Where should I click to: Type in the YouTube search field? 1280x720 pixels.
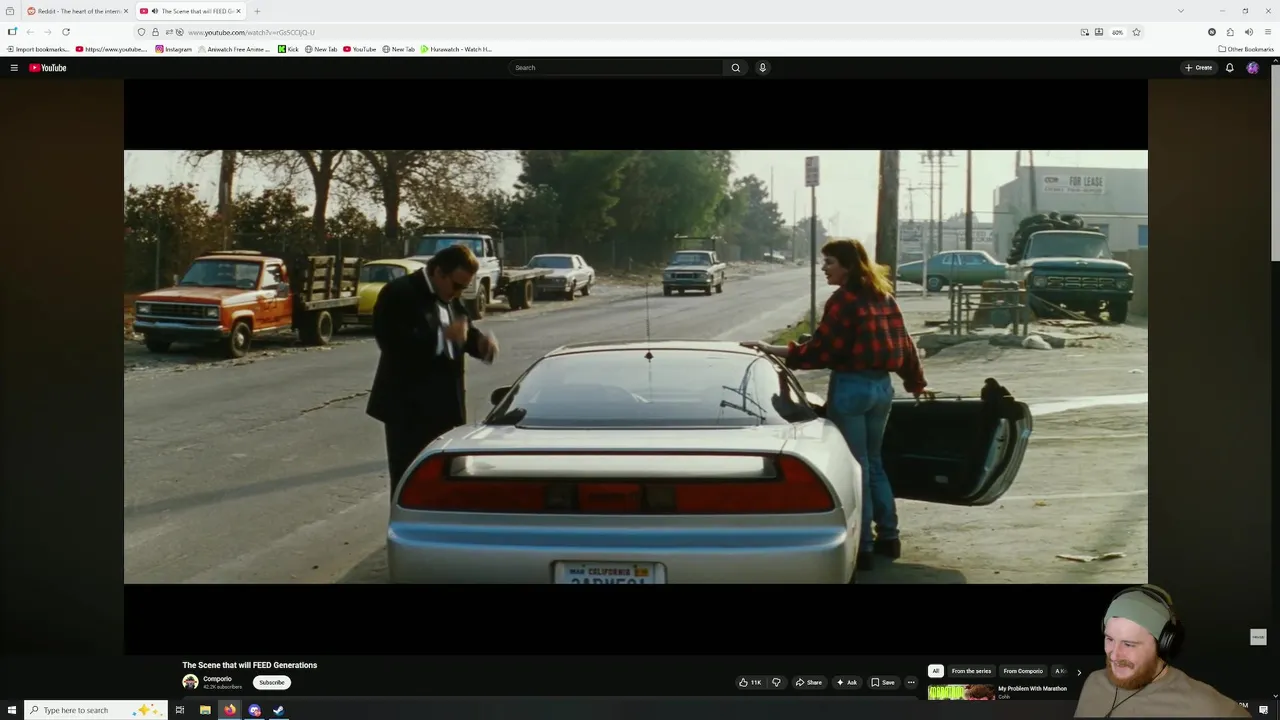(x=616, y=68)
